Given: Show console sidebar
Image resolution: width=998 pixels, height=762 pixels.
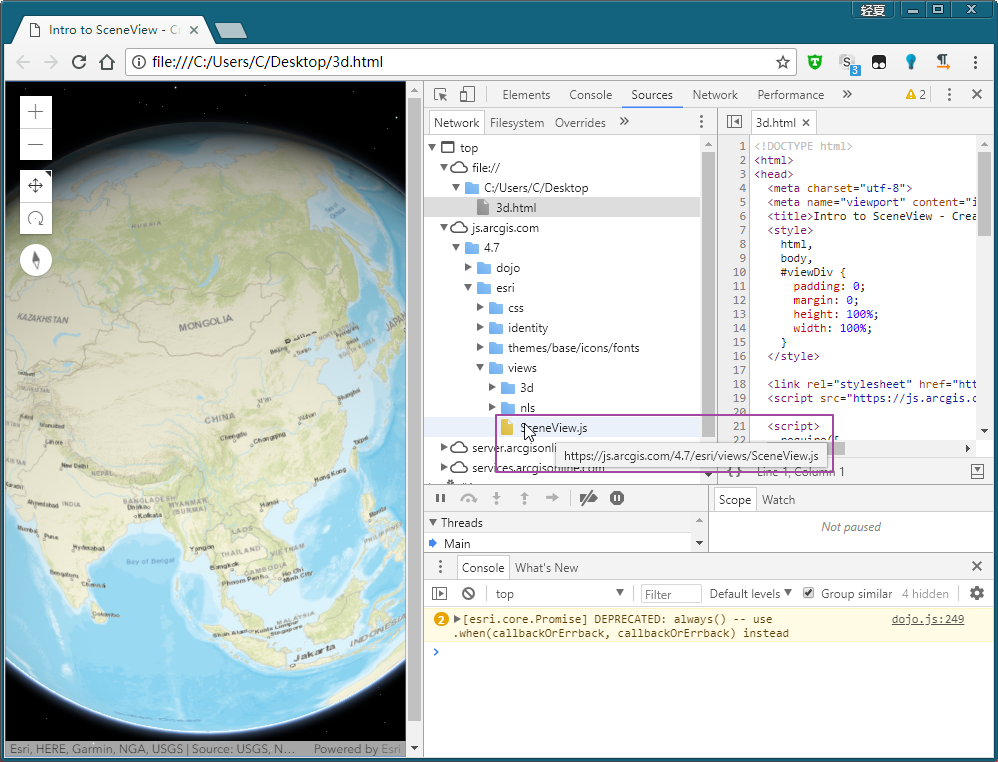Looking at the screenshot, I should point(439,593).
